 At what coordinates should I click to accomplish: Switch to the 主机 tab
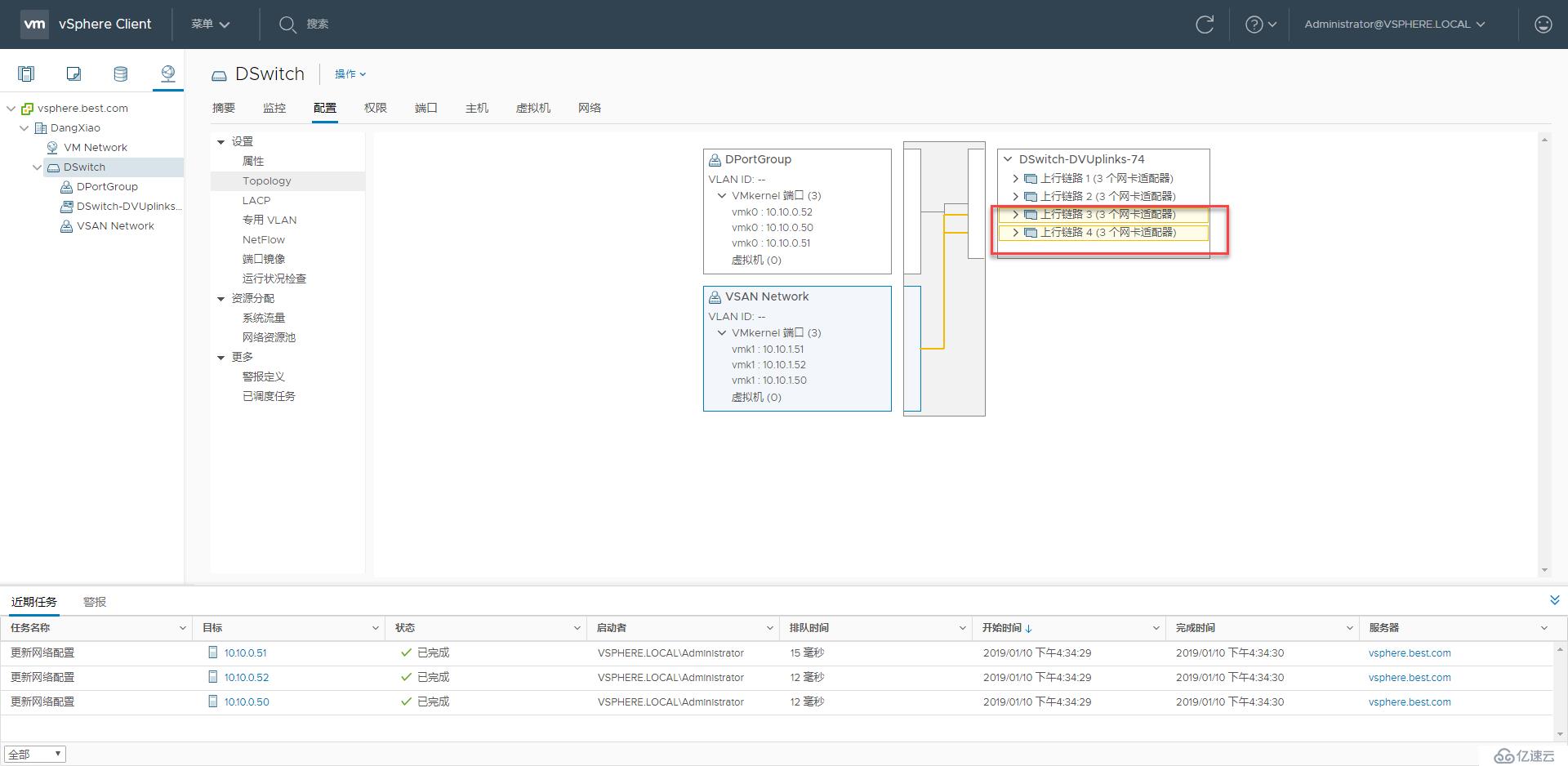pos(477,108)
